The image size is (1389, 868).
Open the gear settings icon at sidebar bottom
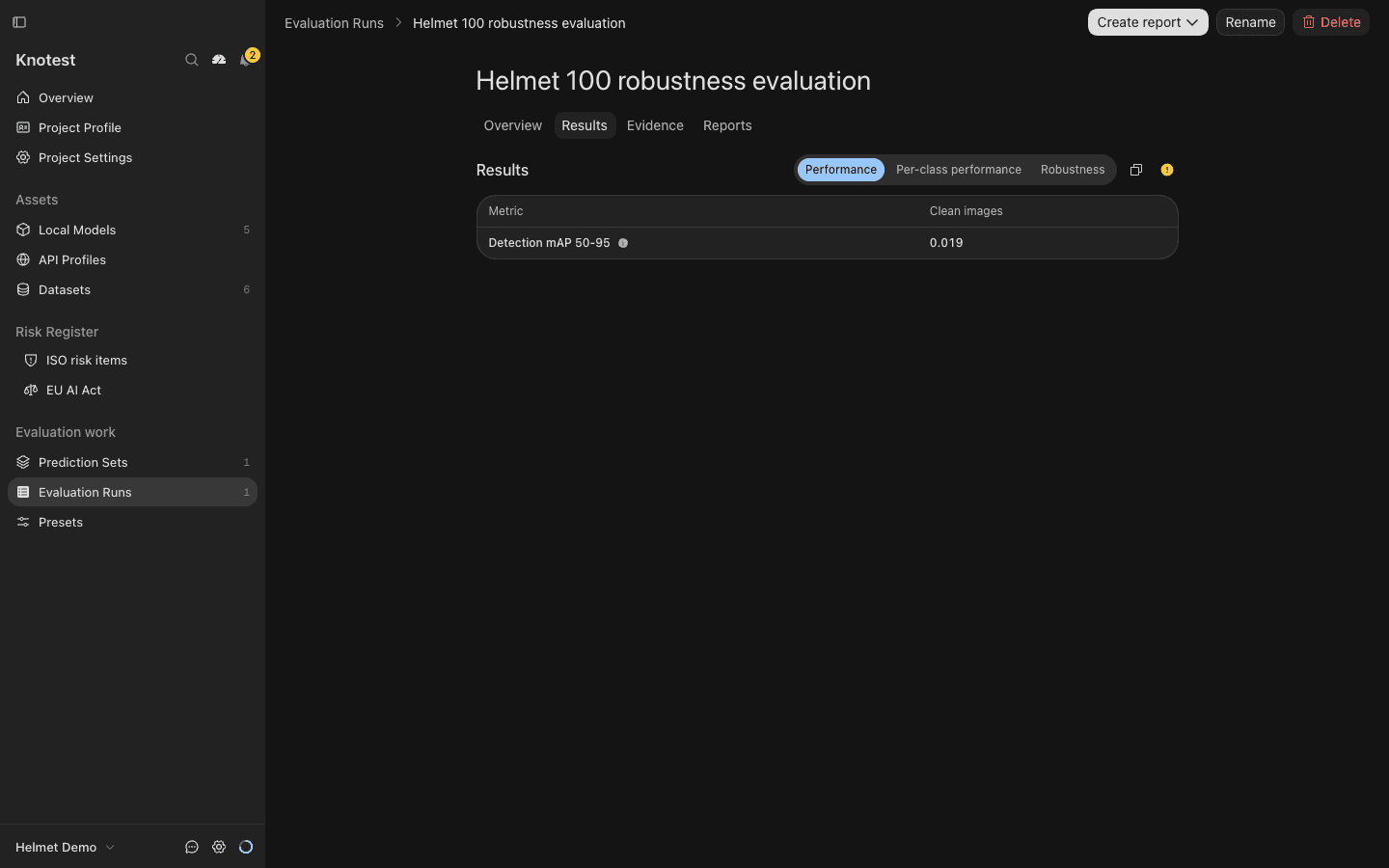[219, 847]
